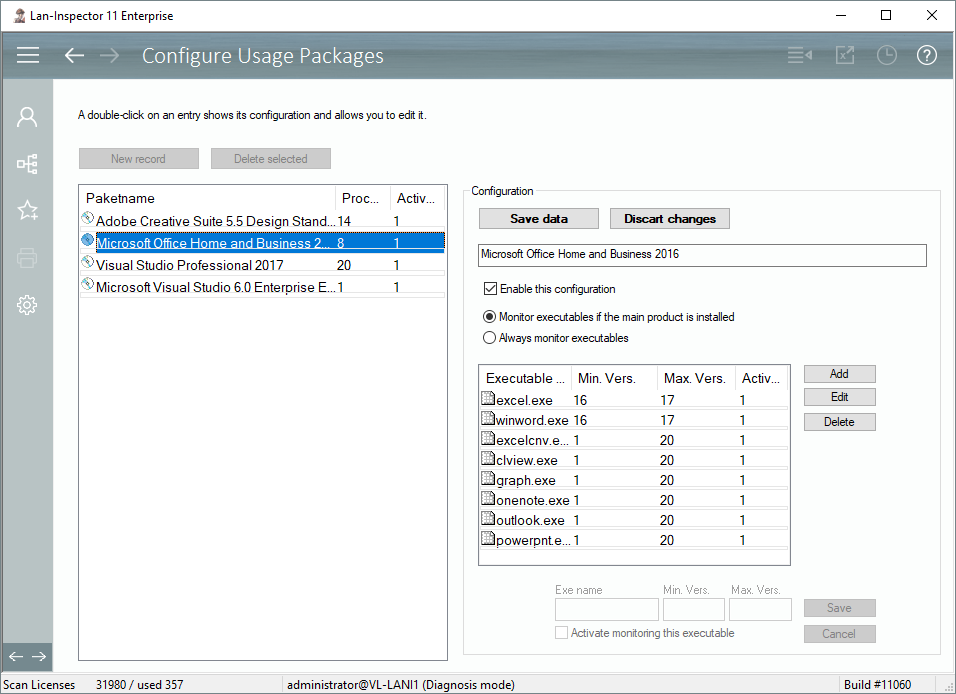Sort executables by Max. Vers. column
Viewport: 956px width, 694px height.
pos(695,378)
